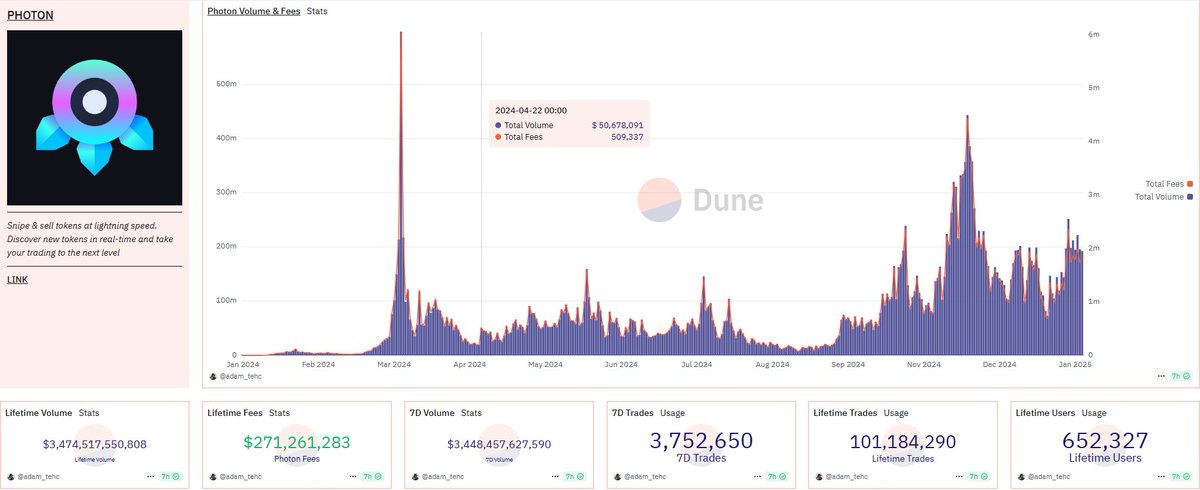
Task: Click the 500m y-axis label
Action: [227, 83]
